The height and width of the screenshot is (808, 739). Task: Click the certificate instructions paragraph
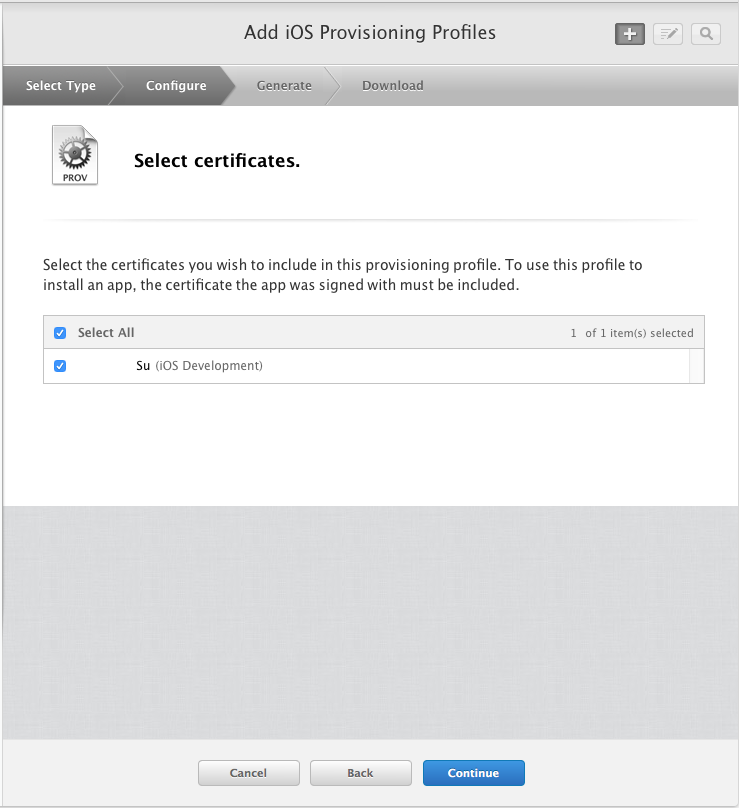tap(343, 275)
